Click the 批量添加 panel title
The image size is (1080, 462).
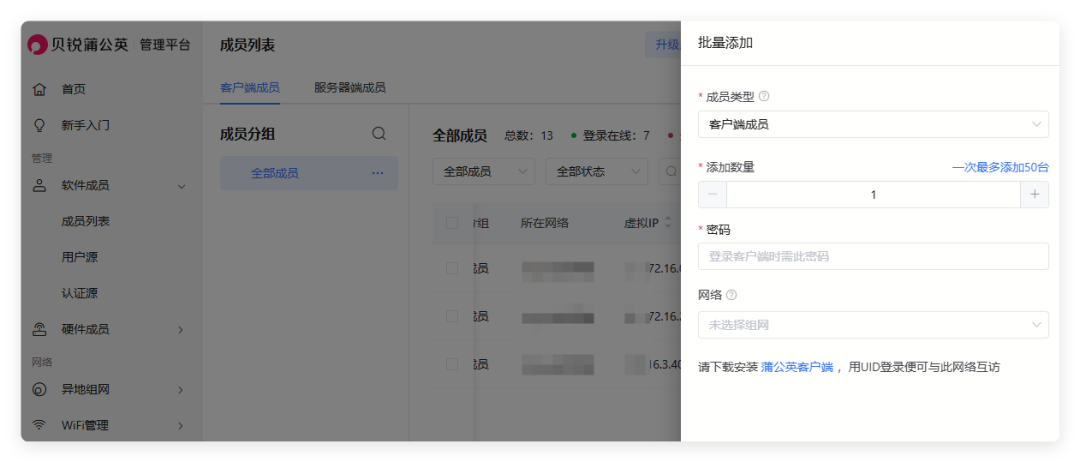click(x=725, y=43)
